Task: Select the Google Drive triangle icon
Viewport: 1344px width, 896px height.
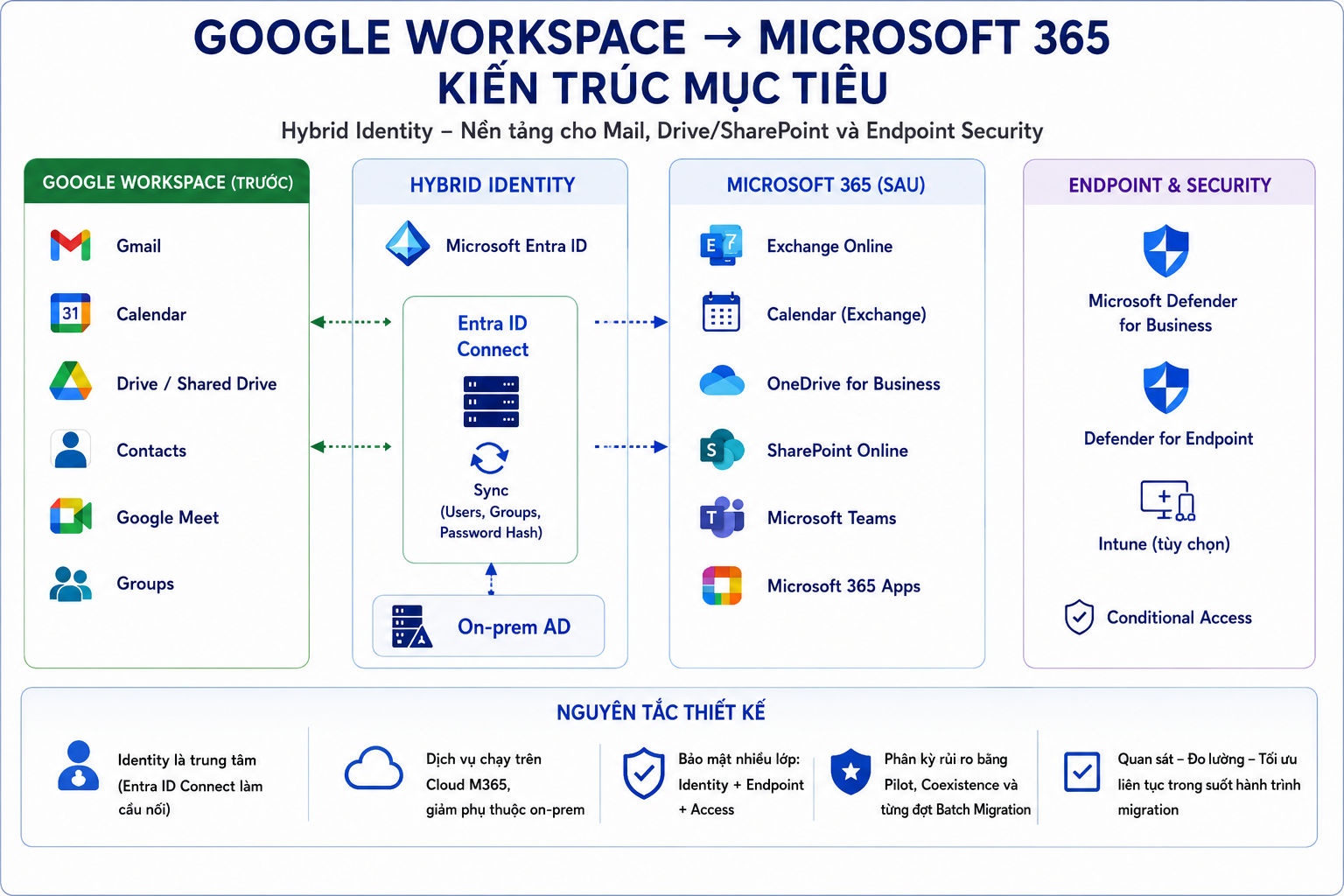Action: (x=71, y=381)
